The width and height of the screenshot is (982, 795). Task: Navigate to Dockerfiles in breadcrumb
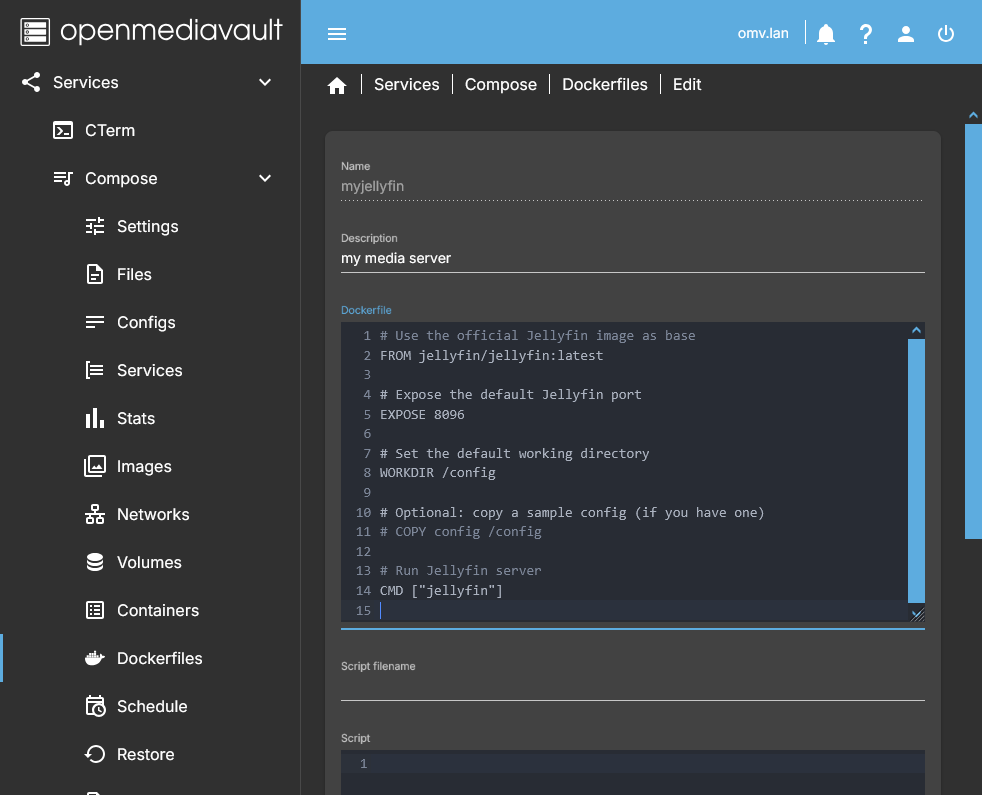[604, 85]
